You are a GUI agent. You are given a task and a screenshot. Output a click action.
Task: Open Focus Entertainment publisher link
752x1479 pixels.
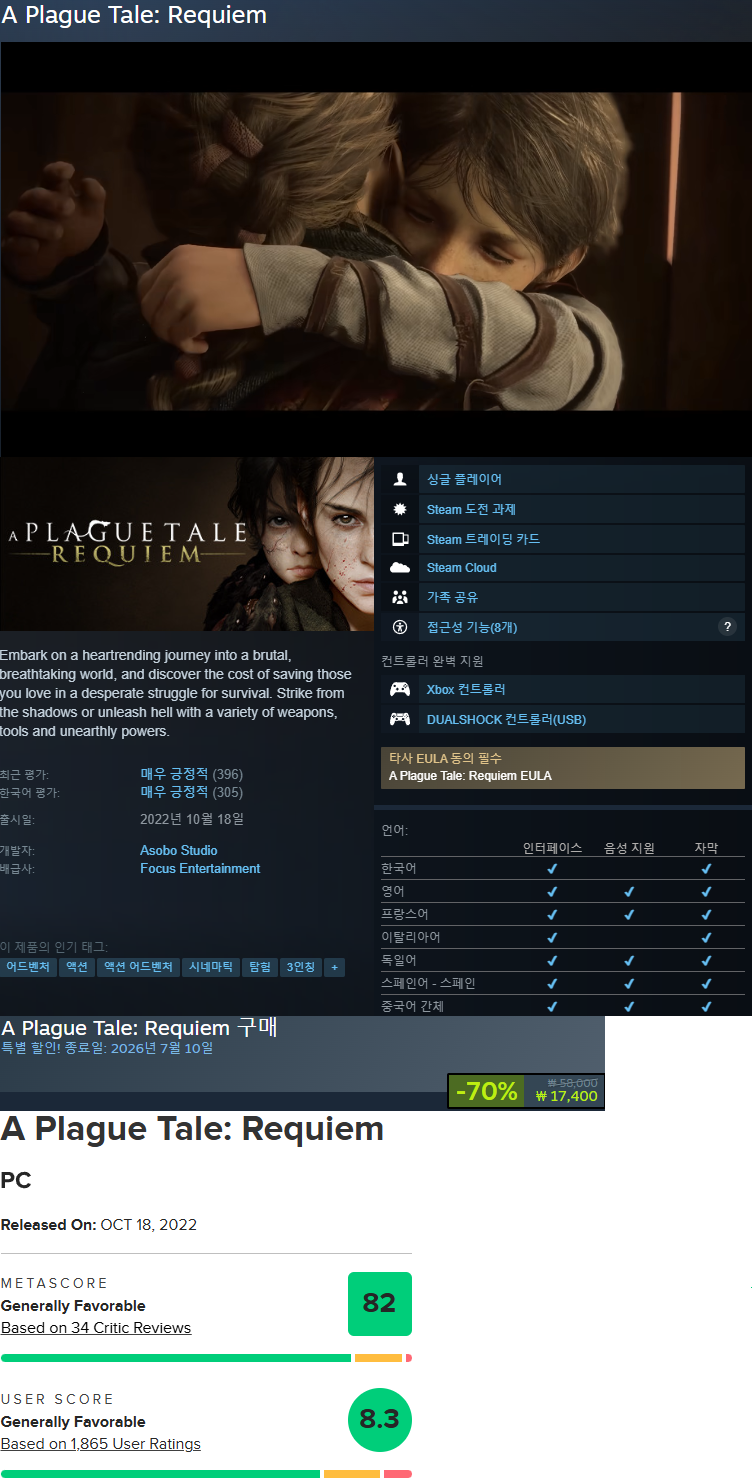coord(200,868)
